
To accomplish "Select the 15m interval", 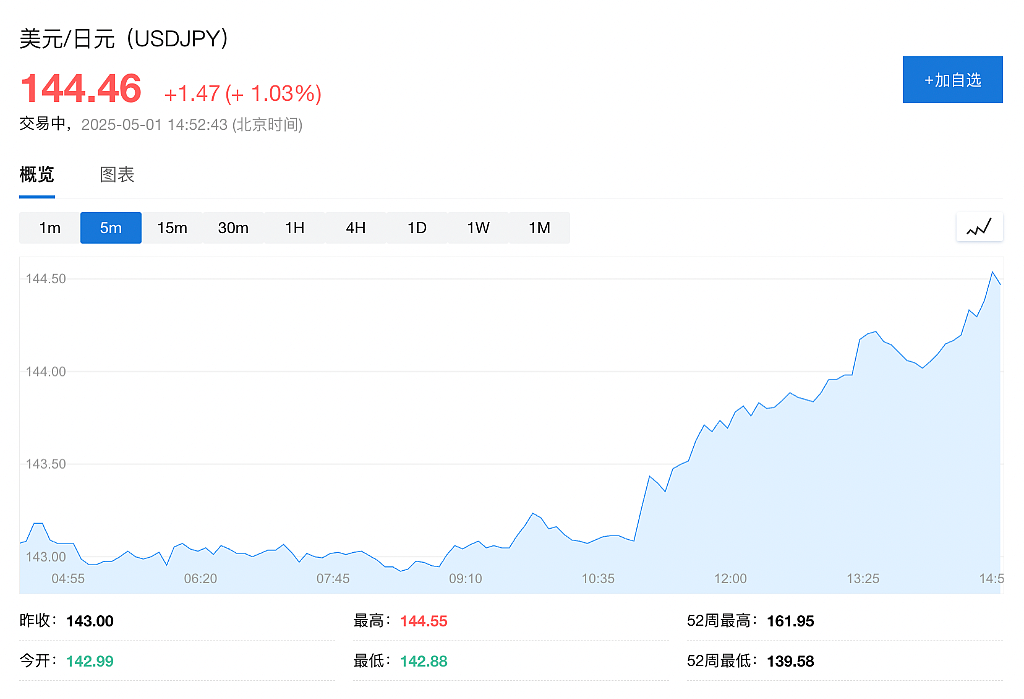I will pos(172,227).
